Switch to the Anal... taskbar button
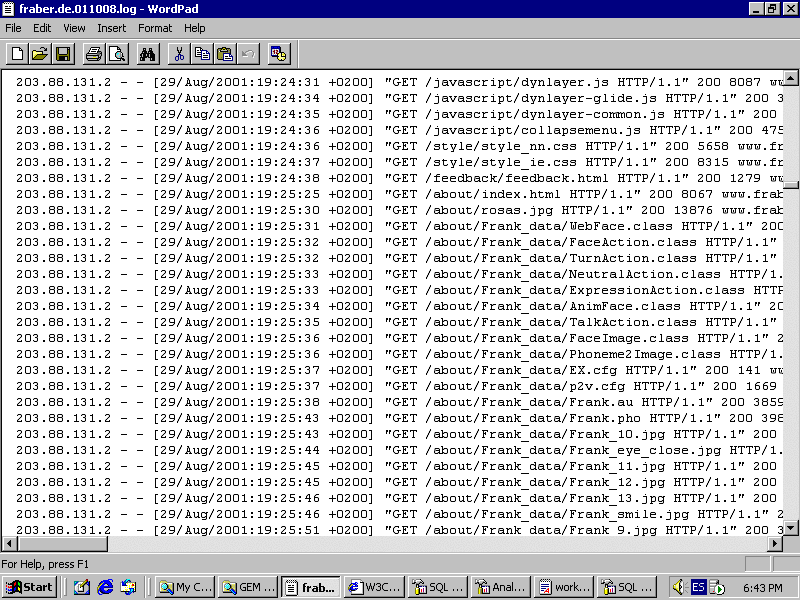800x600 pixels. (500, 587)
